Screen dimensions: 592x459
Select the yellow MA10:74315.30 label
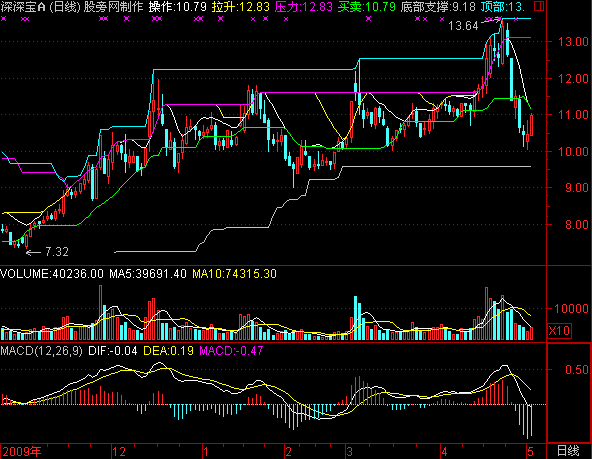click(234, 274)
